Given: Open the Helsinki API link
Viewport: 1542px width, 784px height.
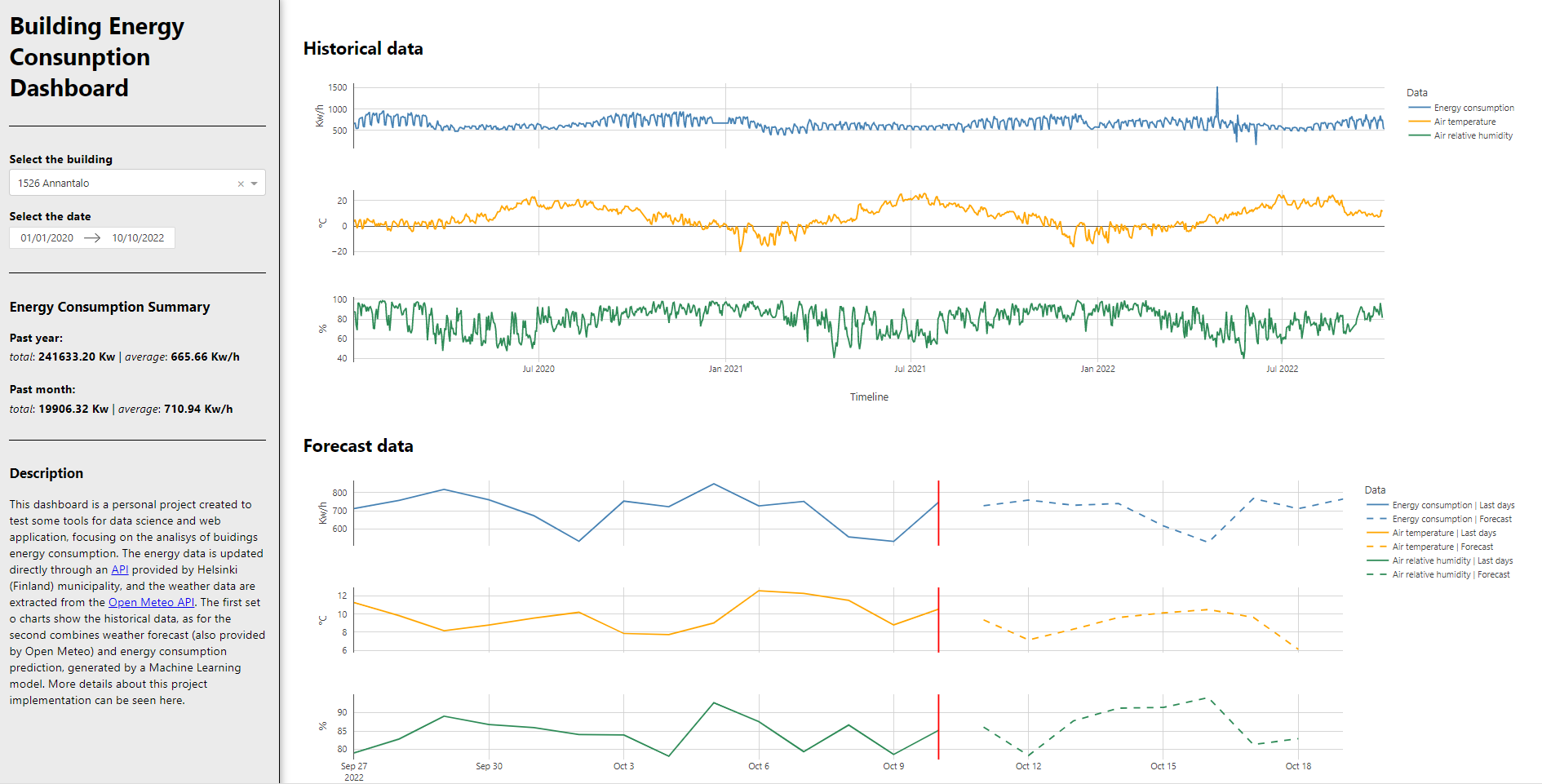Looking at the screenshot, I should pyautogui.click(x=120, y=570).
